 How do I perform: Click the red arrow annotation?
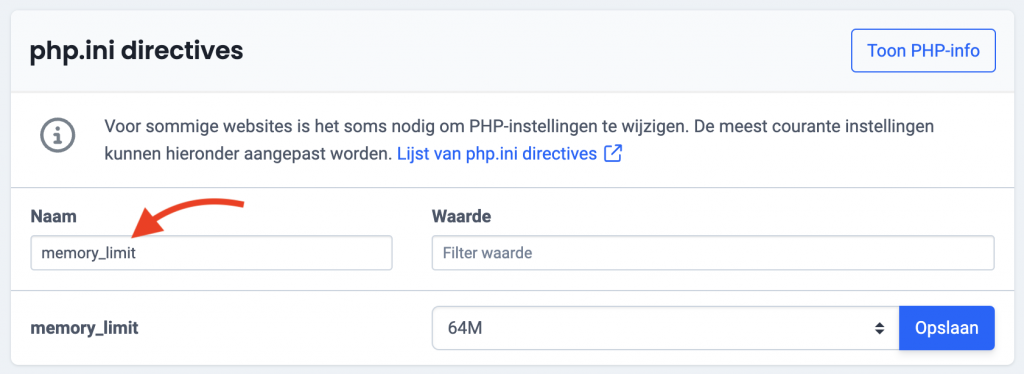click(x=186, y=217)
